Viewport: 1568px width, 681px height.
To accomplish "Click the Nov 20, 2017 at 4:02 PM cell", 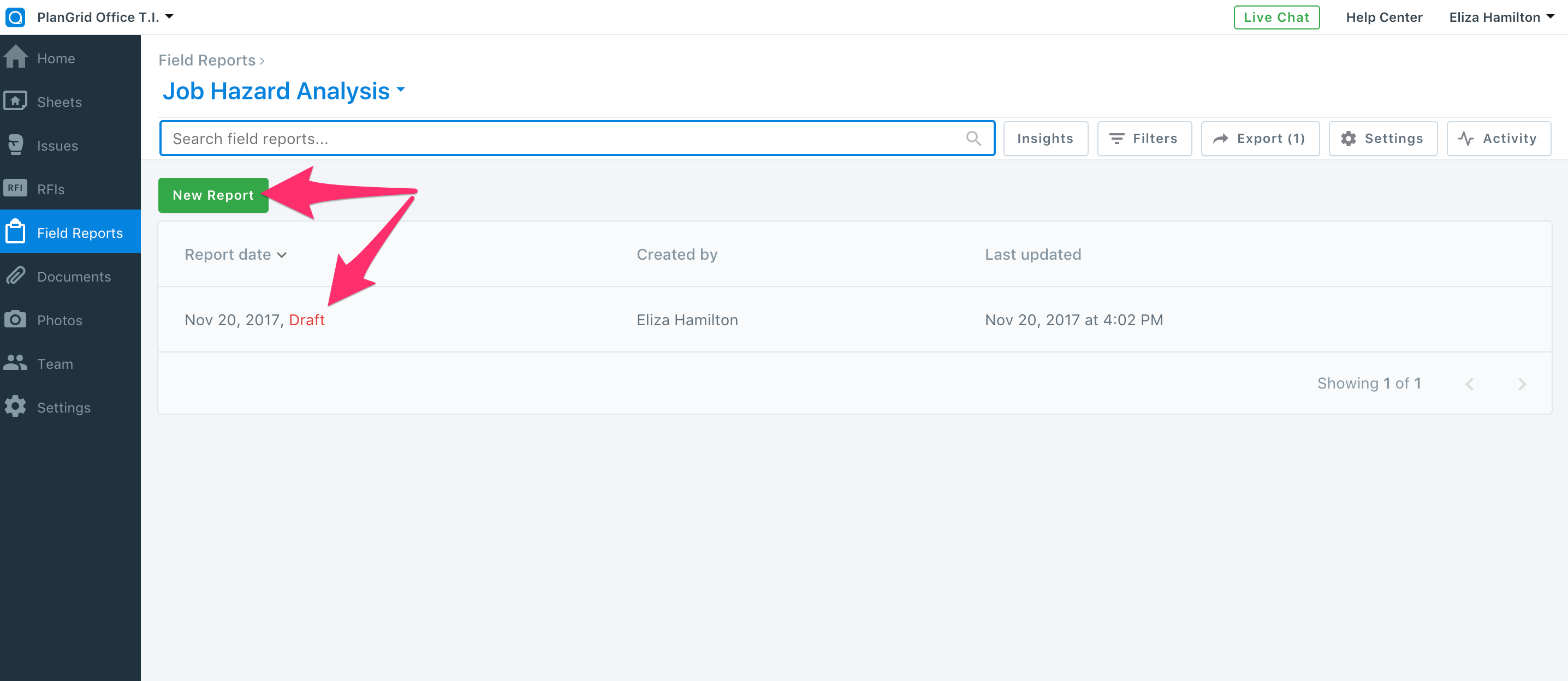I will pyautogui.click(x=1074, y=320).
